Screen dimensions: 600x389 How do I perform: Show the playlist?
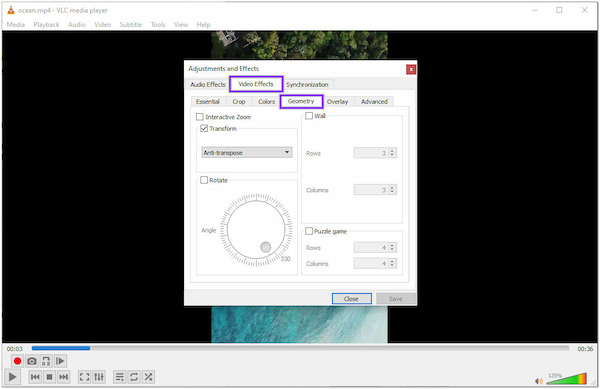click(x=119, y=377)
